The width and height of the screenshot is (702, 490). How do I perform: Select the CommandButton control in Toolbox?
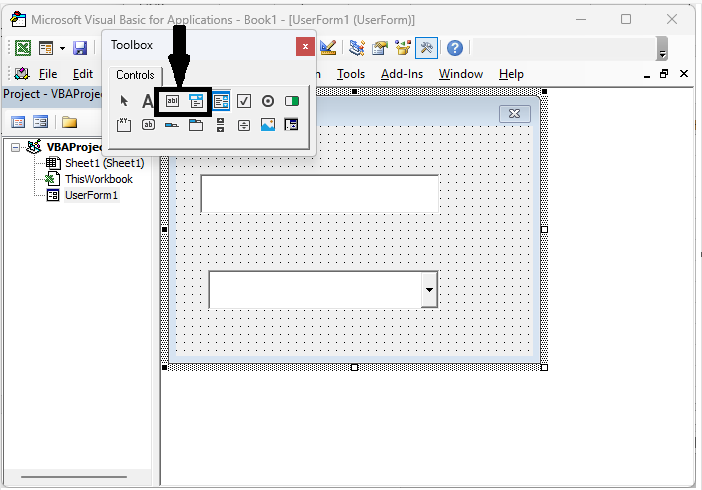pos(148,125)
